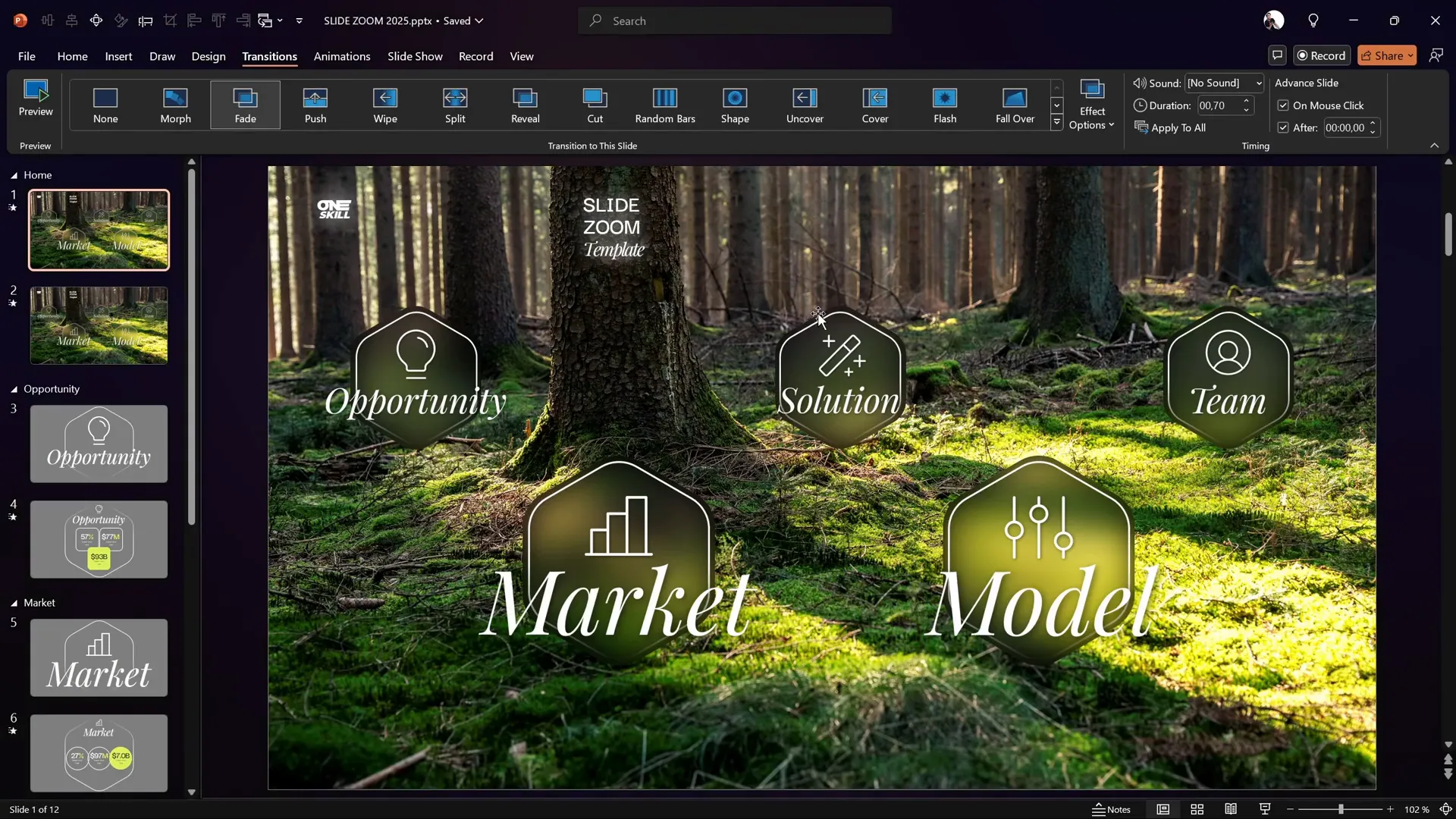Open the user account avatar
The height and width of the screenshot is (819, 1456).
point(1274,20)
